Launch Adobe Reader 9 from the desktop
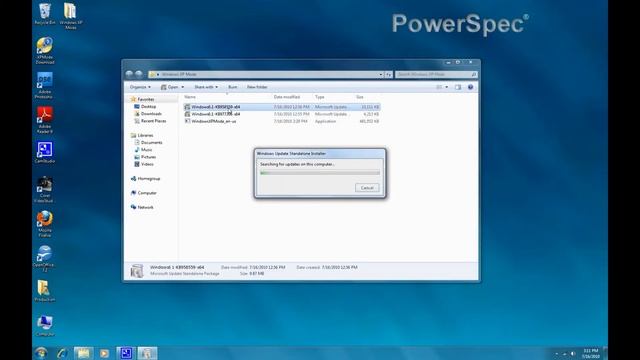 tap(44, 120)
